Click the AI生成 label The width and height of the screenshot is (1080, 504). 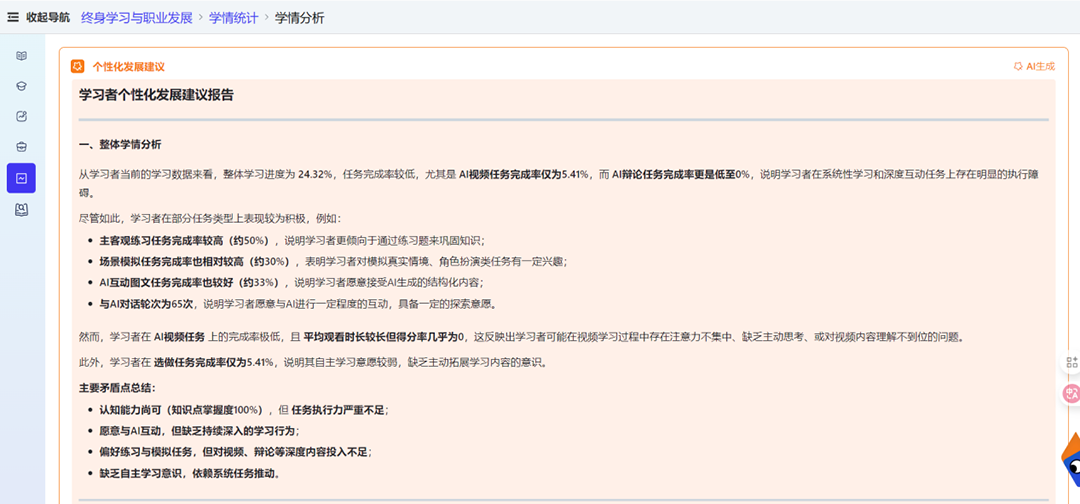coord(1041,66)
